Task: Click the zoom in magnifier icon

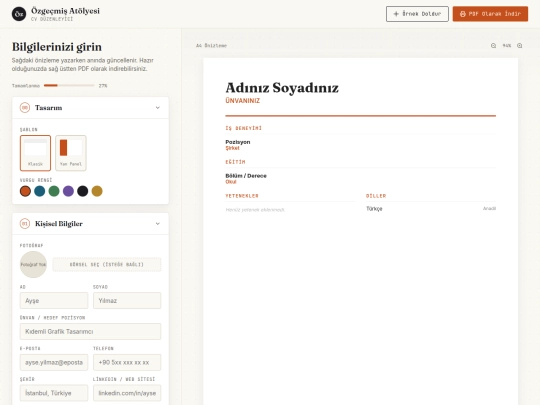Action: (x=520, y=45)
